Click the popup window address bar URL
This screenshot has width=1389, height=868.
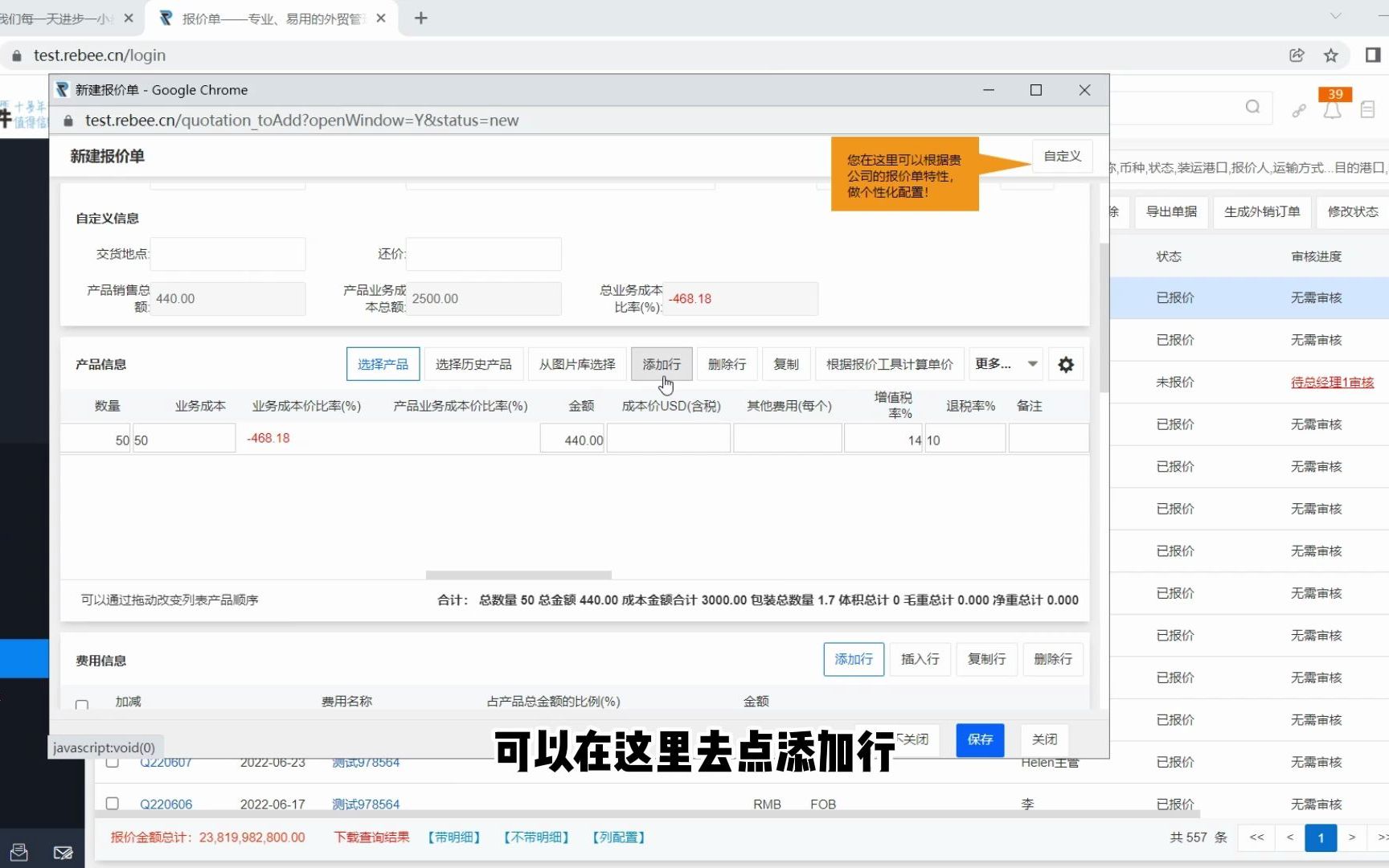click(x=302, y=121)
